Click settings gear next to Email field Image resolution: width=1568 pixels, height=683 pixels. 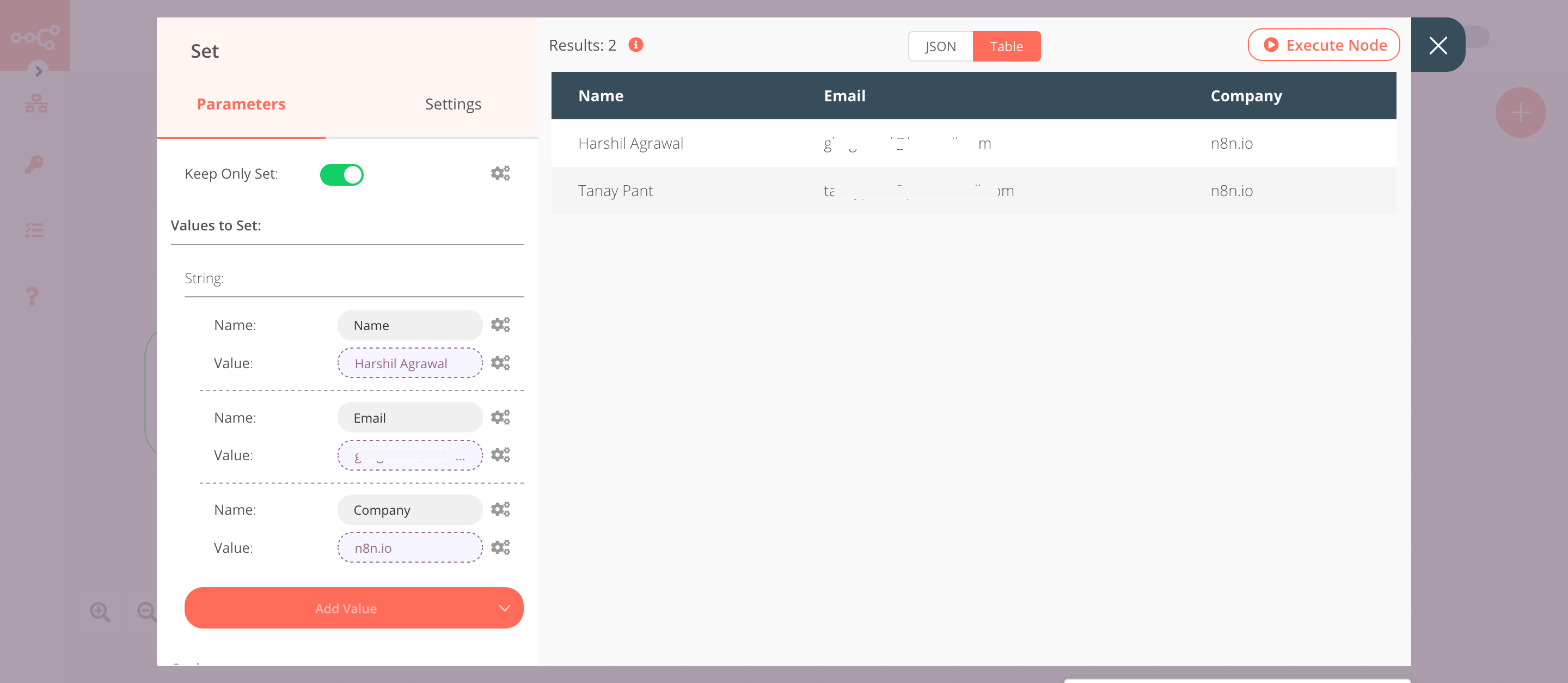[x=501, y=417]
